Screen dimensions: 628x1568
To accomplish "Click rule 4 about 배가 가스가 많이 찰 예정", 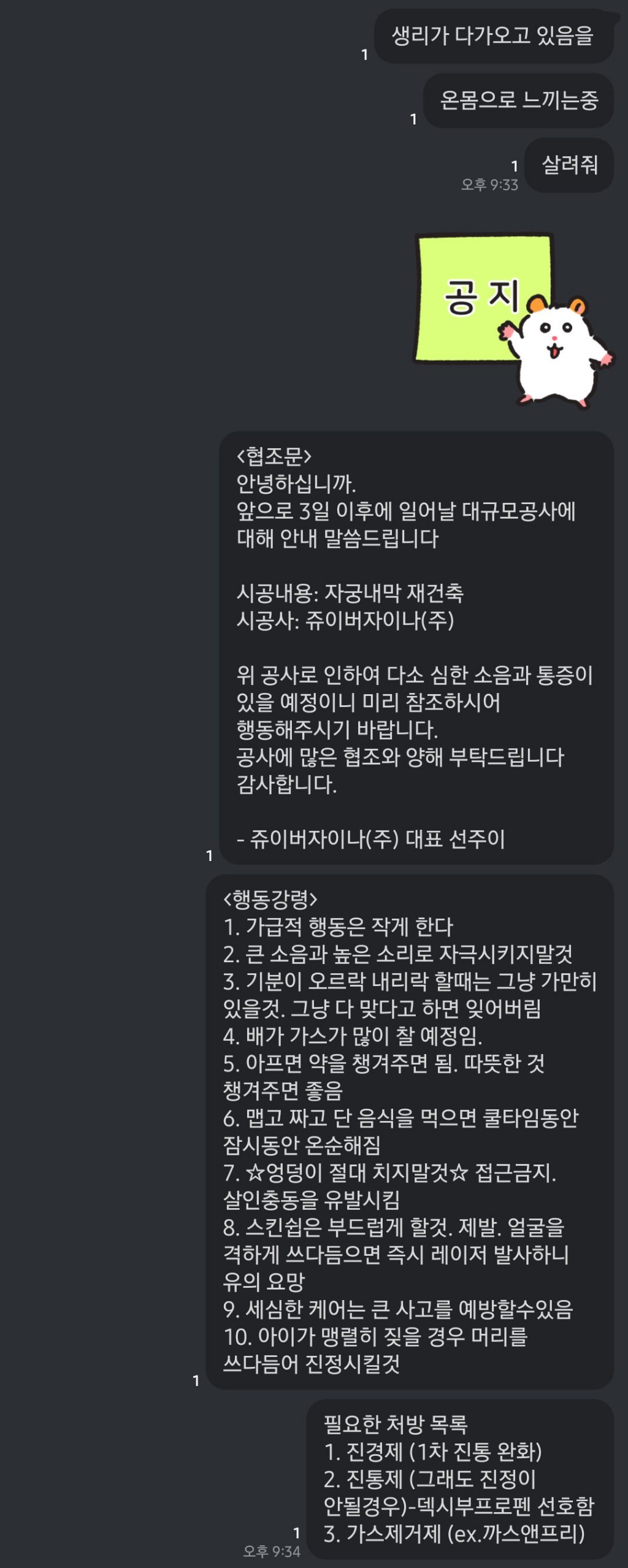I will pyautogui.click(x=353, y=1036).
